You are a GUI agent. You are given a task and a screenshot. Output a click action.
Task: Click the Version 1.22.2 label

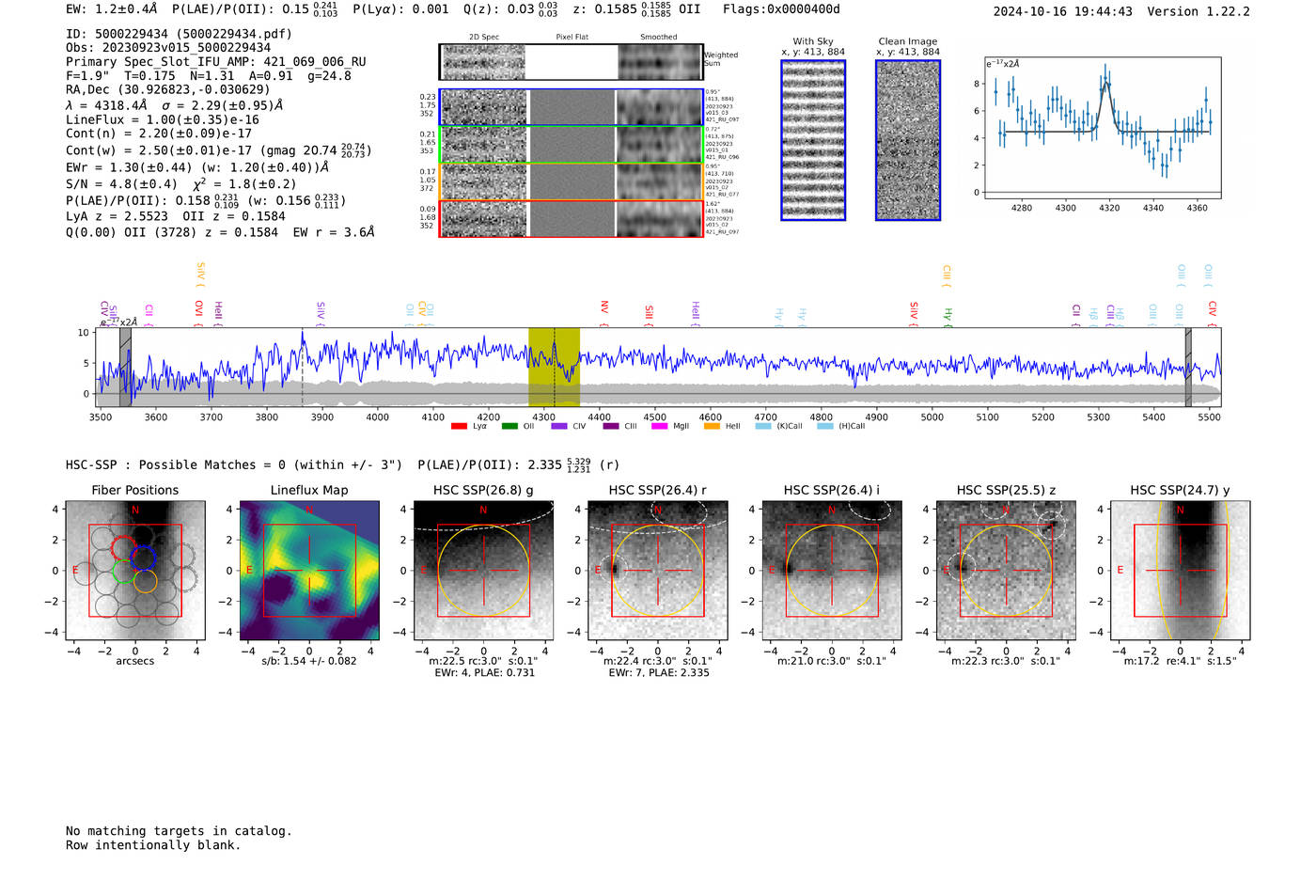pos(1198,12)
